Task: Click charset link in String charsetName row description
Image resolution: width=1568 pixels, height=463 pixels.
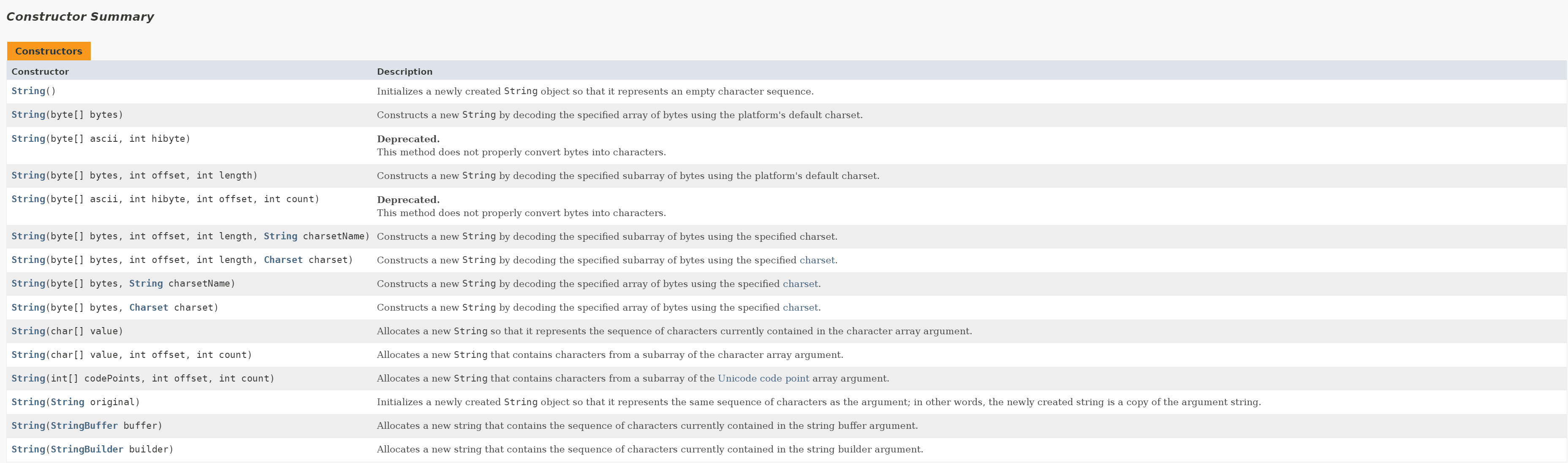Action: (800, 284)
